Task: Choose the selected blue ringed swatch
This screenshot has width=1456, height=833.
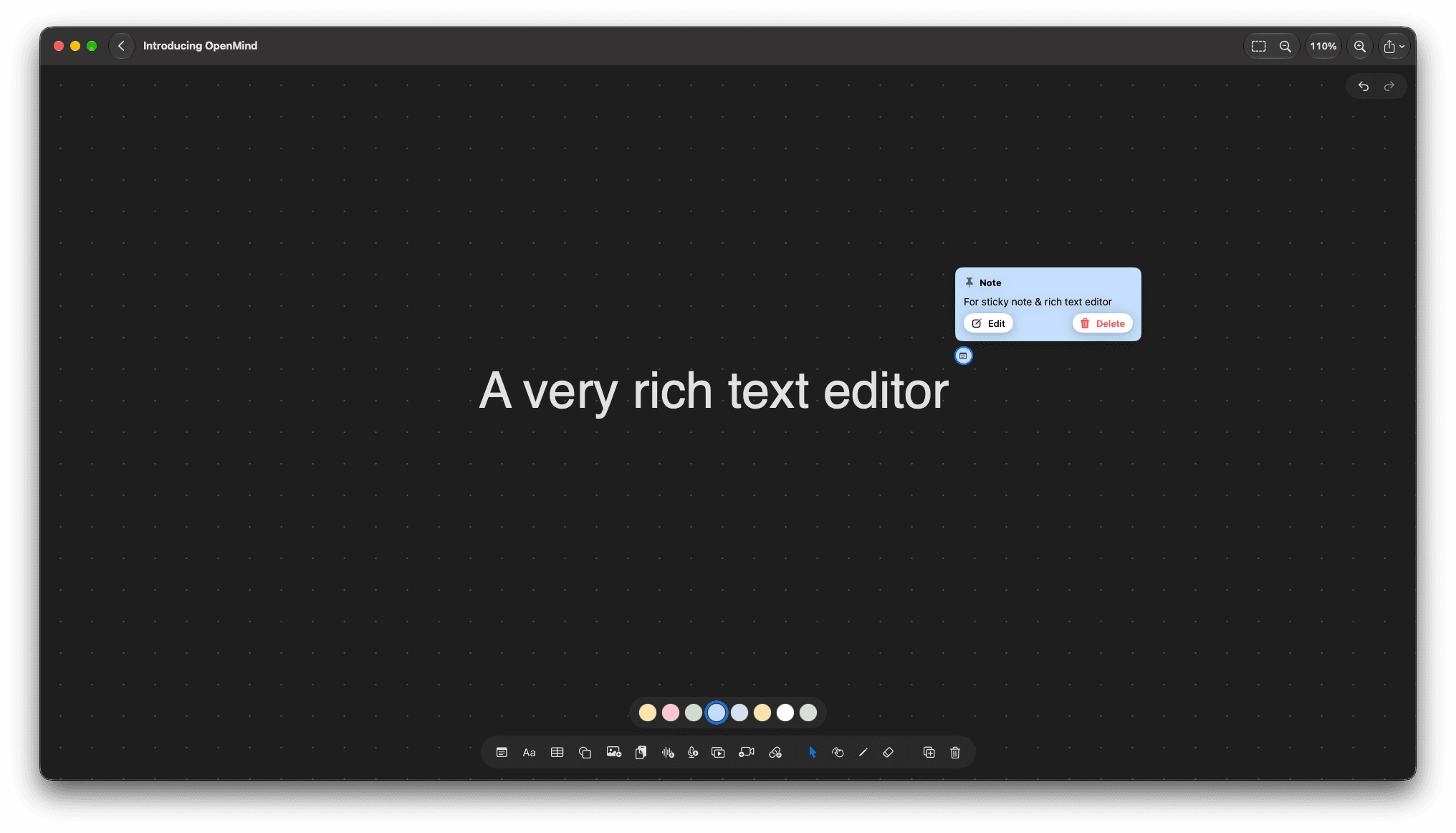Action: point(717,713)
